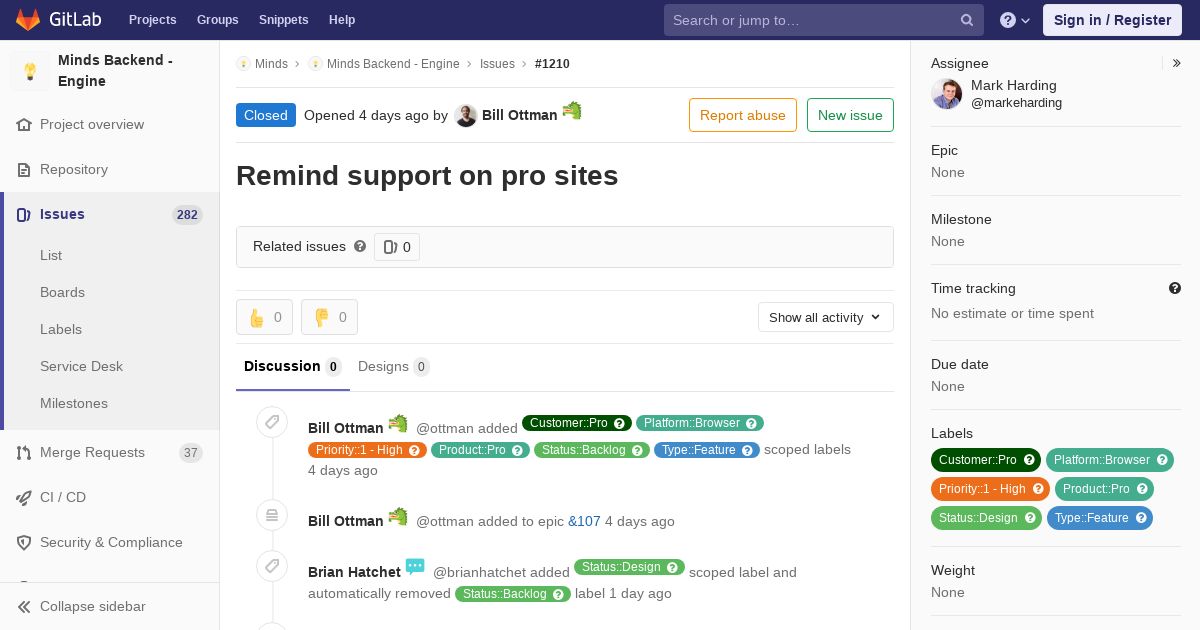Click the Minds Backend lightbulb avatar
The height and width of the screenshot is (630, 1200).
(30, 71)
